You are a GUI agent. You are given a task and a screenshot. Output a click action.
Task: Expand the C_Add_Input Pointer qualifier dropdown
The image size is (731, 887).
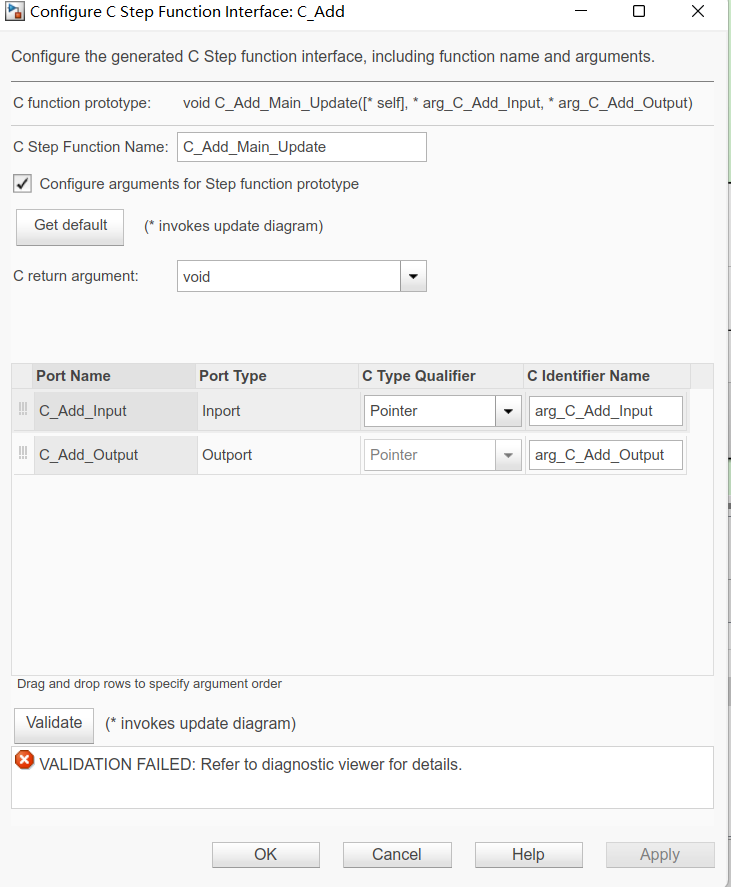508,411
